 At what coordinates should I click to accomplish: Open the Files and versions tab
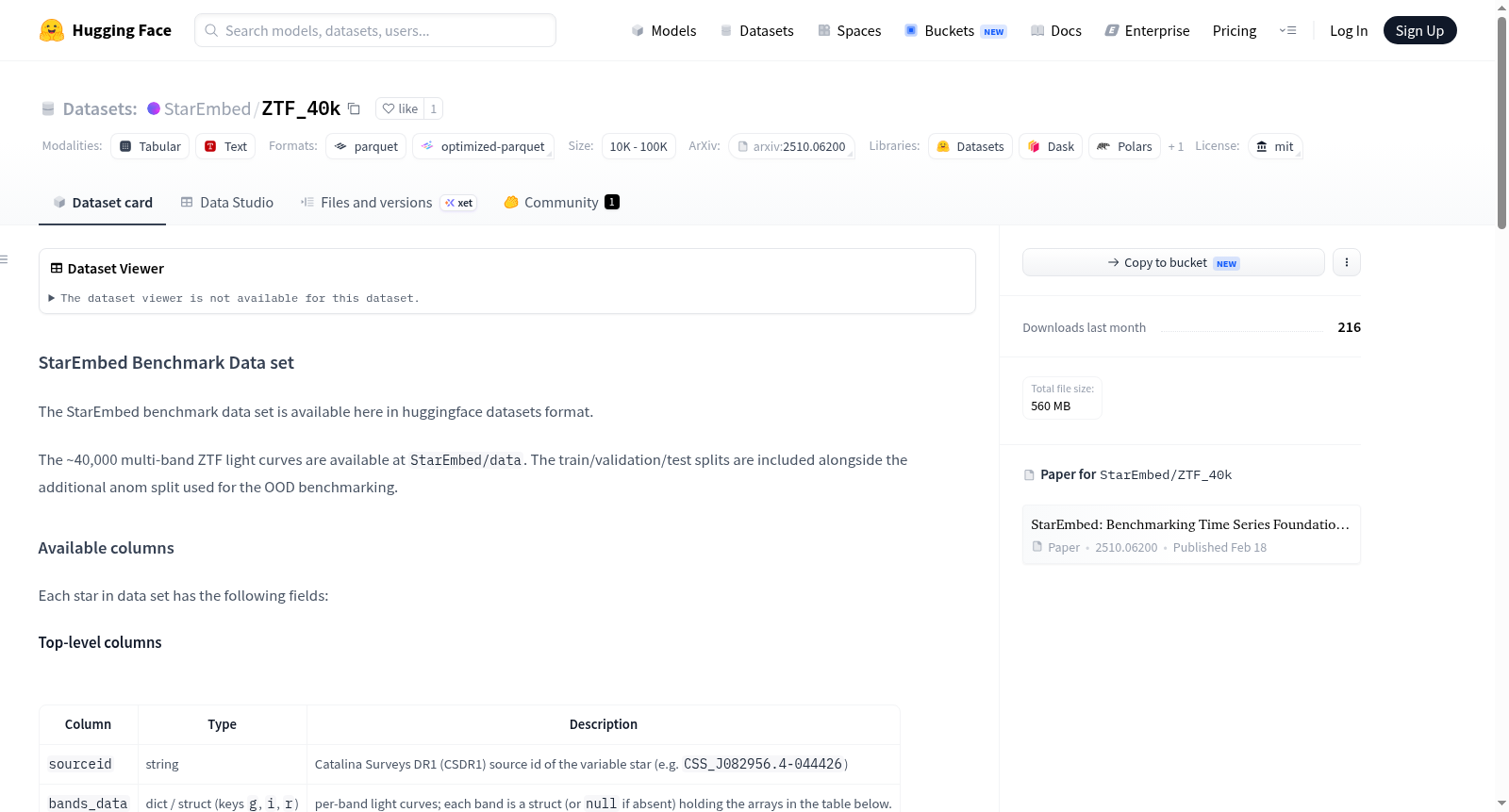click(389, 202)
